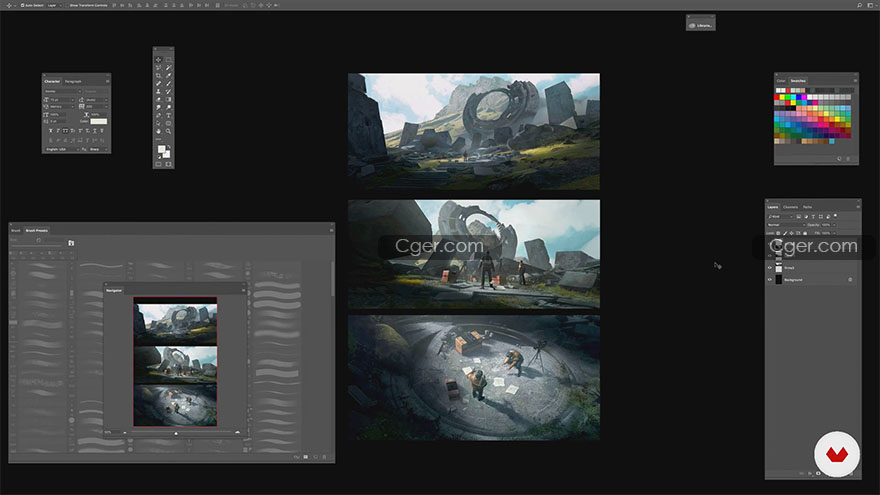Select the Pen tool

tap(158, 116)
